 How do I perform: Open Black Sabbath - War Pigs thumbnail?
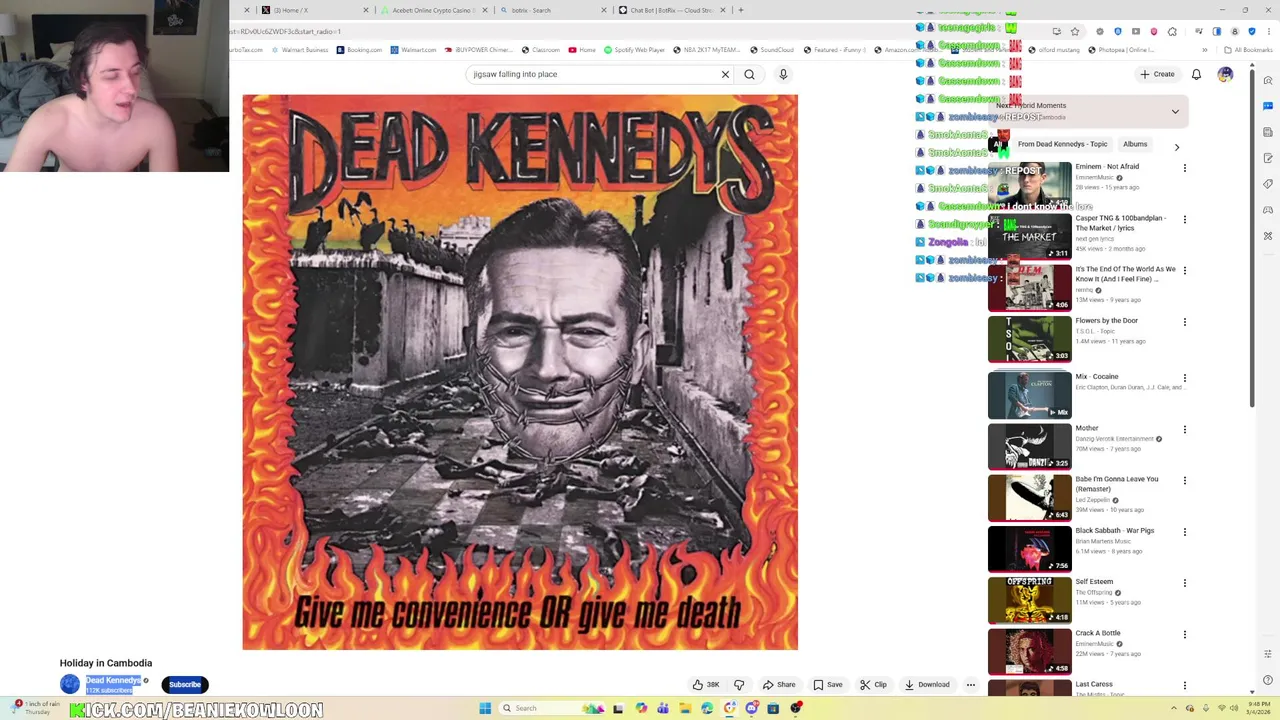point(1029,548)
